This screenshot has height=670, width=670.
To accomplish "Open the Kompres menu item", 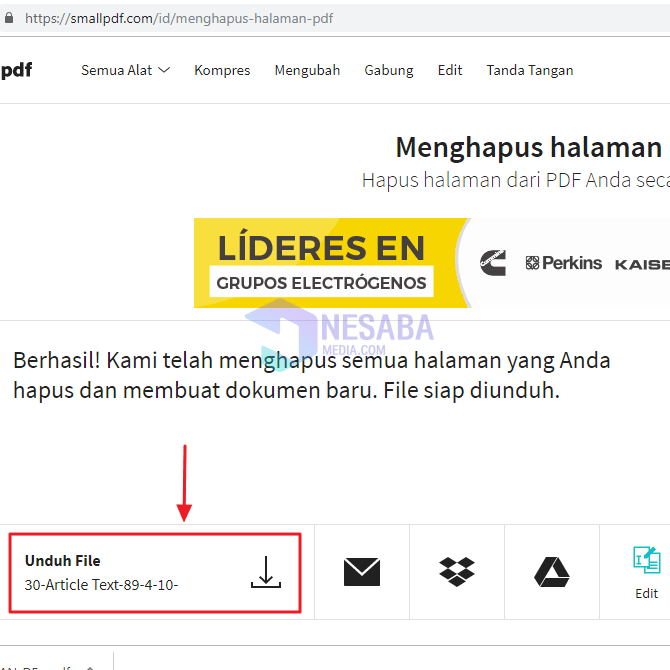I will point(222,70).
